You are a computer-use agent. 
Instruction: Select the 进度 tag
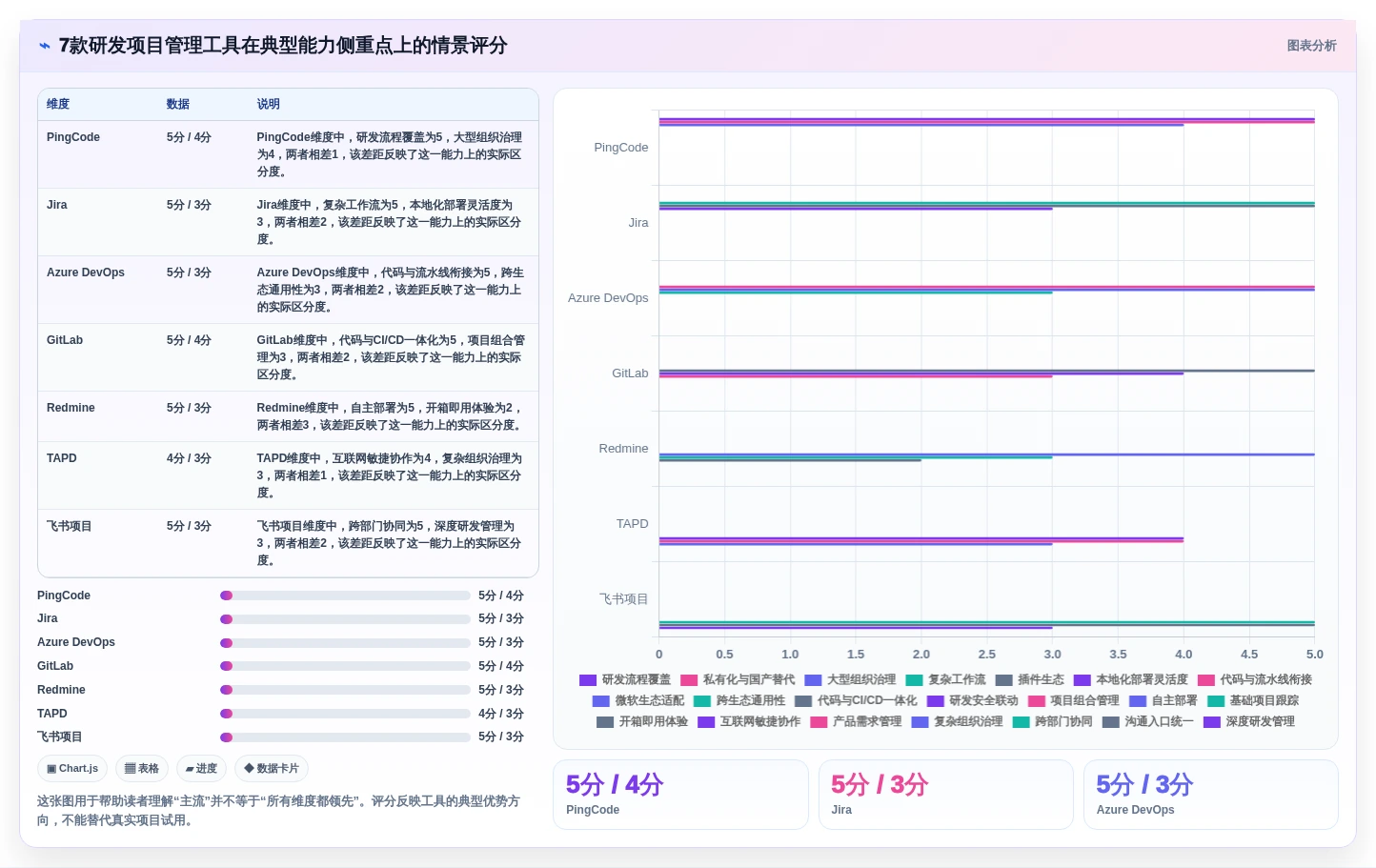(x=201, y=768)
